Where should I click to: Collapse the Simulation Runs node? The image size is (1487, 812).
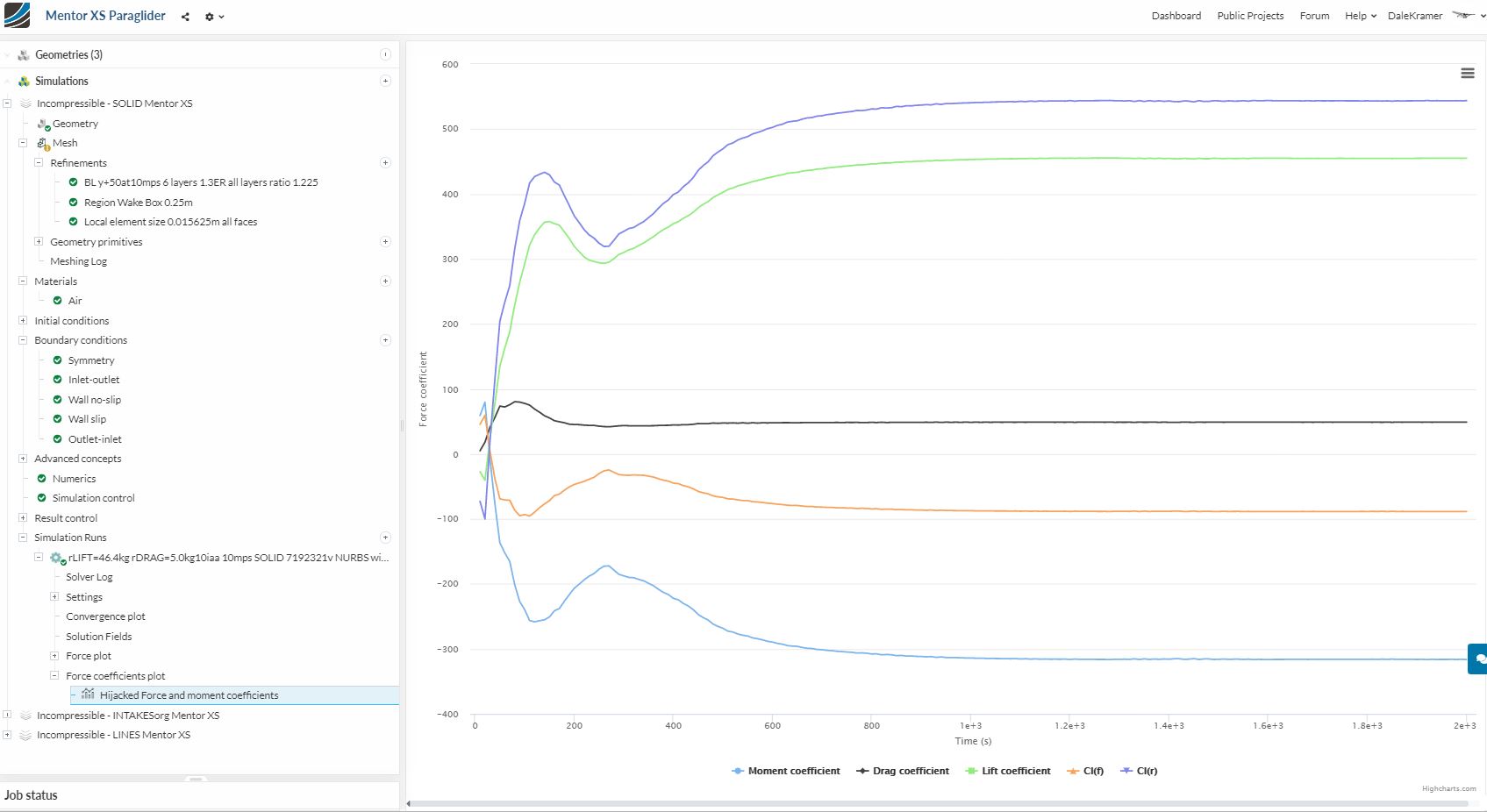click(23, 538)
